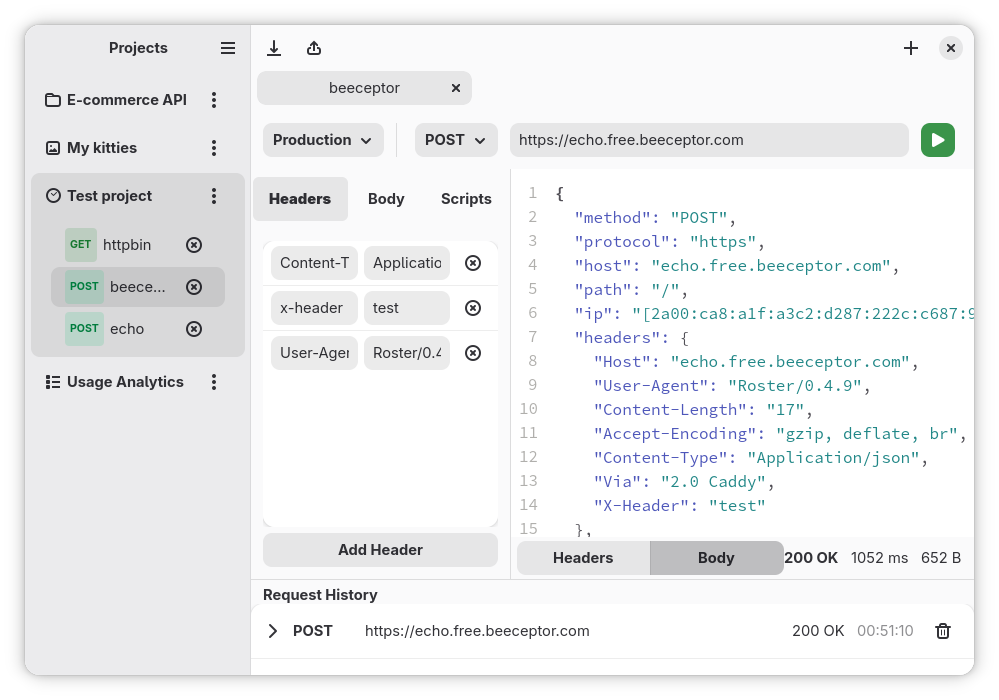Viewport: 999px width, 700px height.
Task: Open Test project options menu
Action: (214, 196)
